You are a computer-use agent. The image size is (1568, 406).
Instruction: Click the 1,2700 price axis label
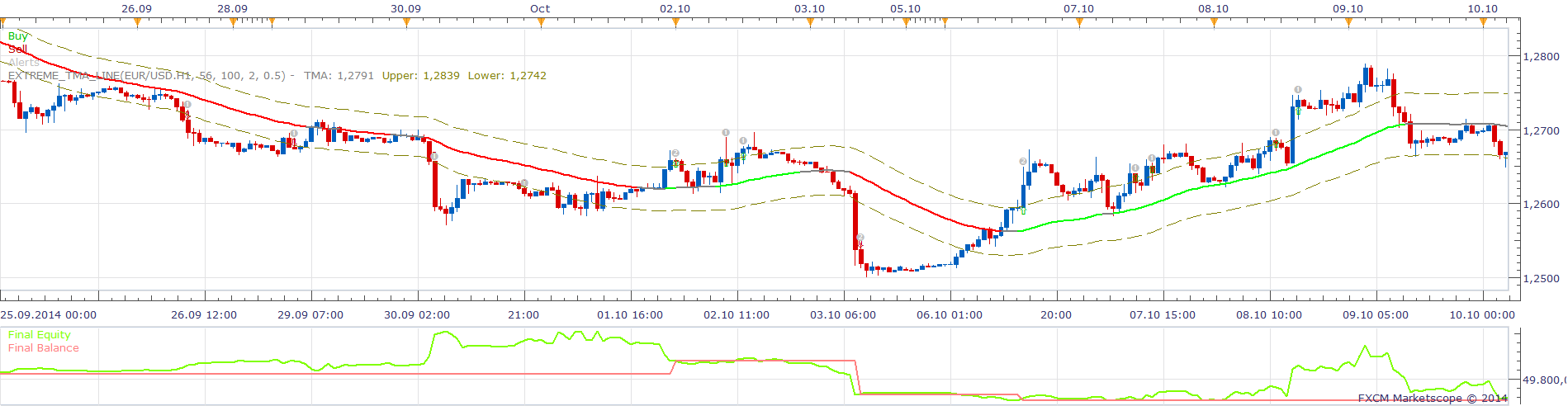(x=1542, y=131)
